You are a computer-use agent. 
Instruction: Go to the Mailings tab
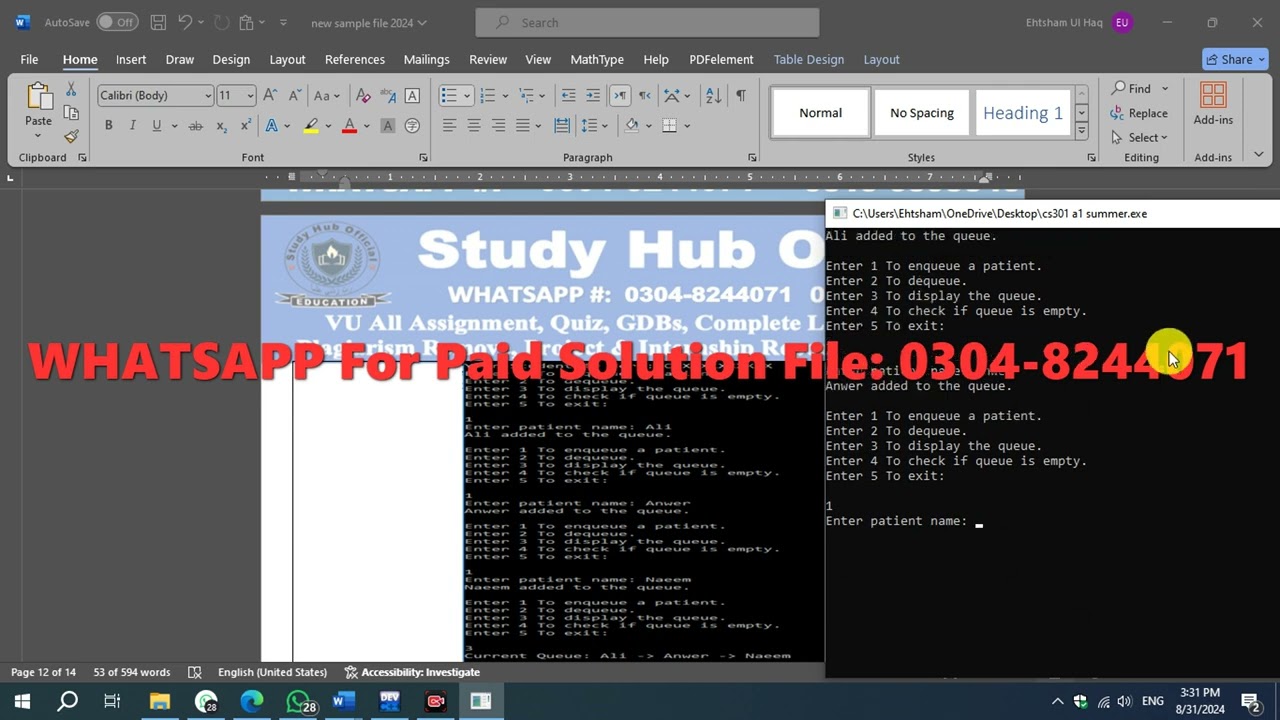point(426,59)
